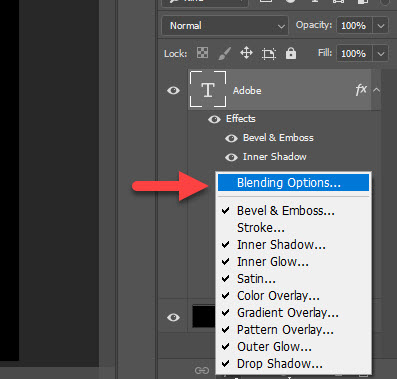Open the Fill slider dropdown arrow
397x379 pixels.
point(381,53)
